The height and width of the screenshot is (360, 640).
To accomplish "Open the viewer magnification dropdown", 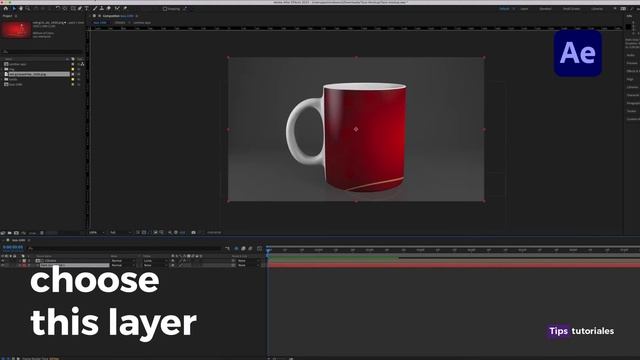I will 96,233.
